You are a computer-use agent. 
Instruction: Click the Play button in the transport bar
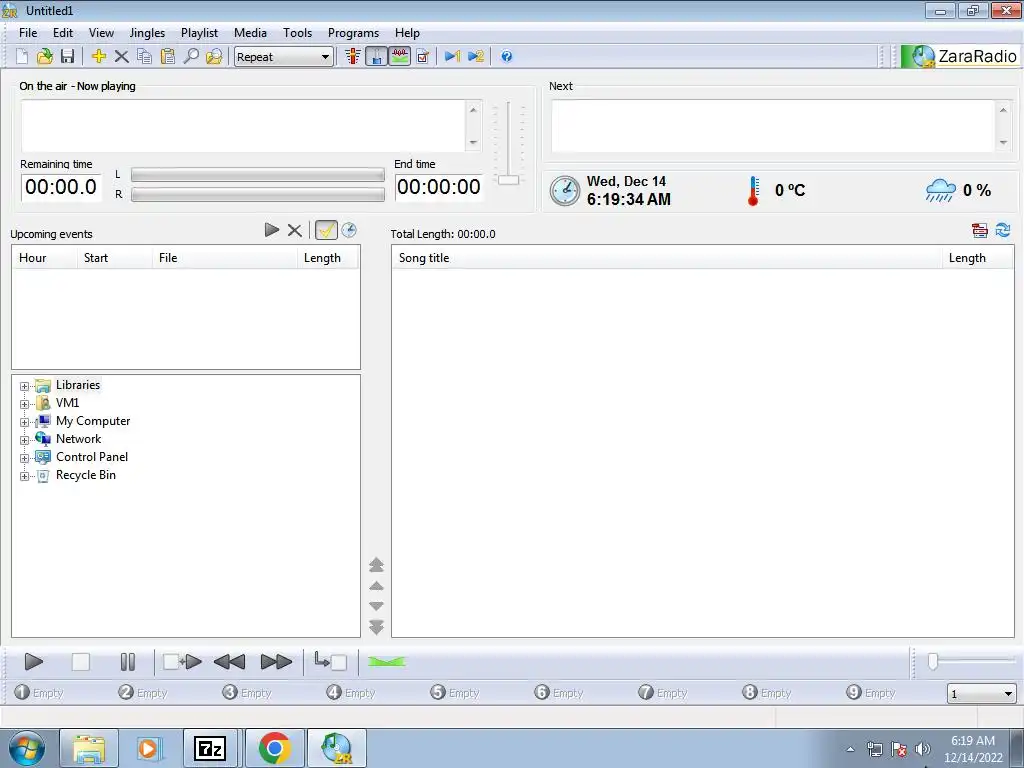pos(33,662)
